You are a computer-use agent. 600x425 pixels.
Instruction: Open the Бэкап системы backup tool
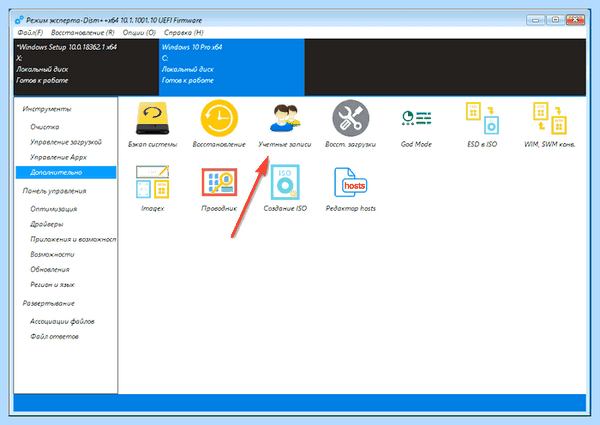(x=152, y=124)
